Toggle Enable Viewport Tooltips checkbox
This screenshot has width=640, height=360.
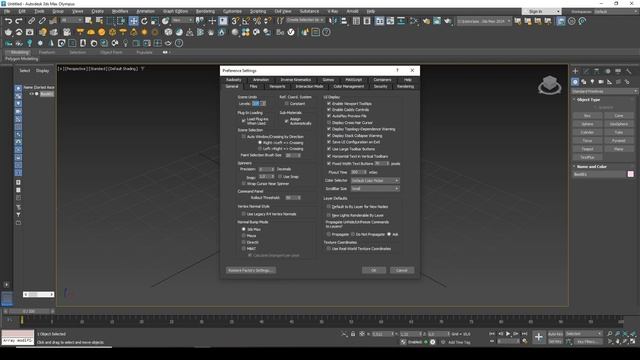(329, 104)
